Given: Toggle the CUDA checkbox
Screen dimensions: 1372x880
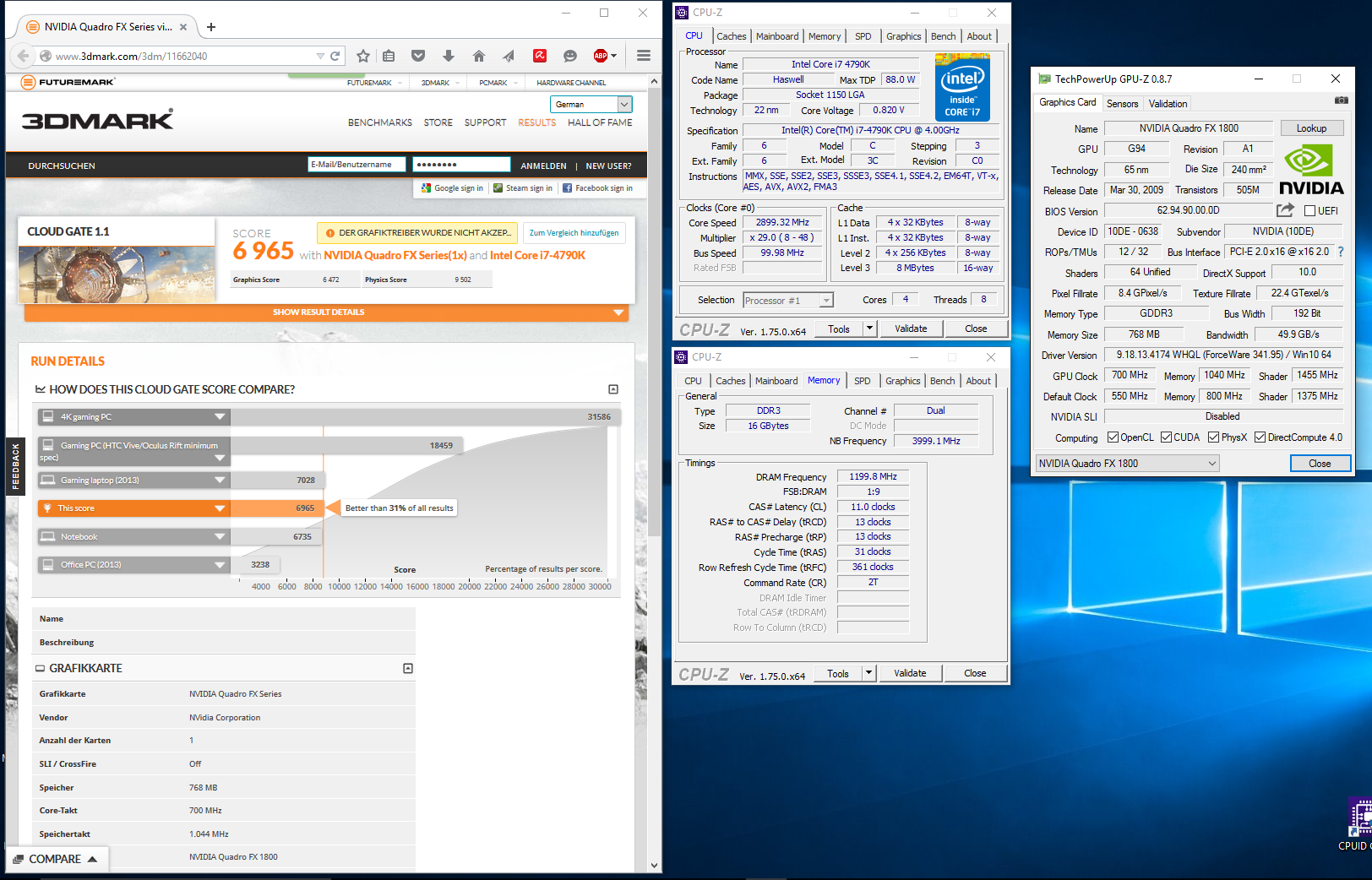Looking at the screenshot, I should point(1166,437).
